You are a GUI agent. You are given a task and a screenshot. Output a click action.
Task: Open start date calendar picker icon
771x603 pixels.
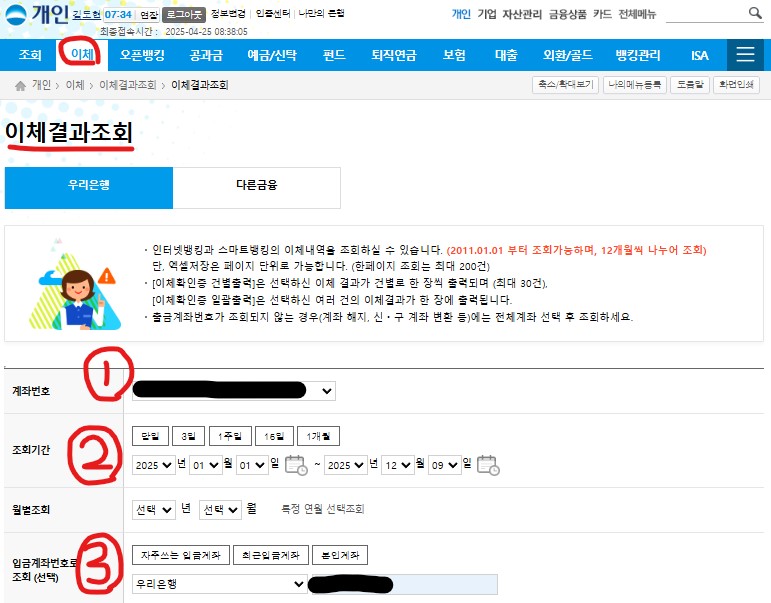point(296,465)
